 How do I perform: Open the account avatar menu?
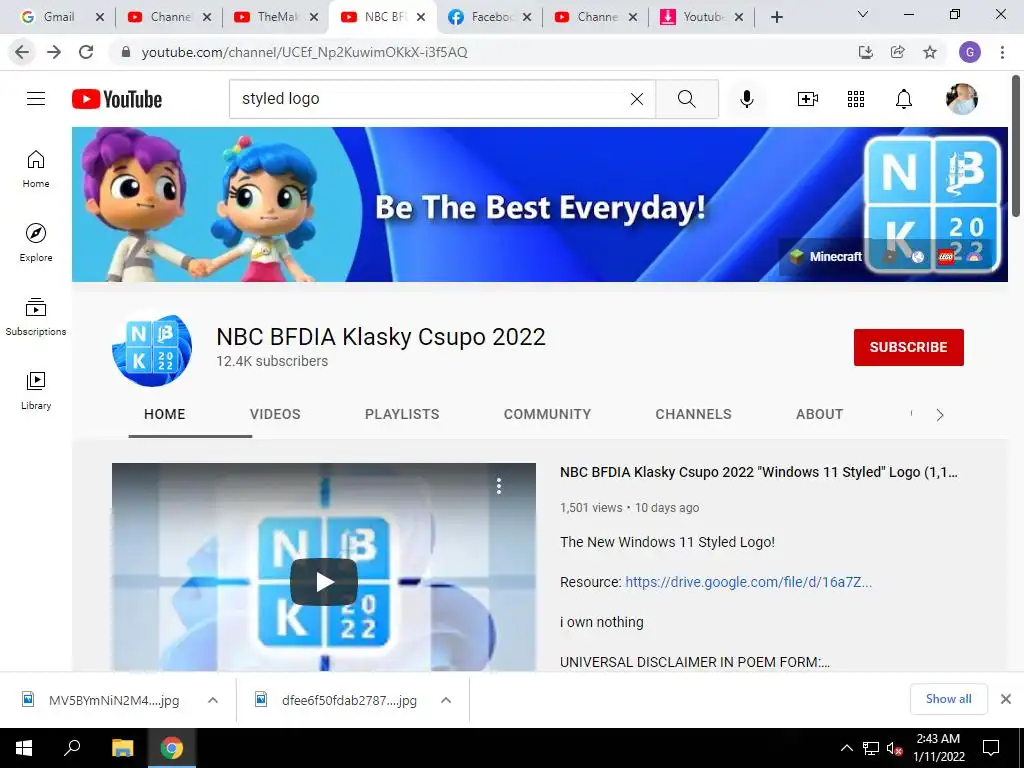click(961, 99)
